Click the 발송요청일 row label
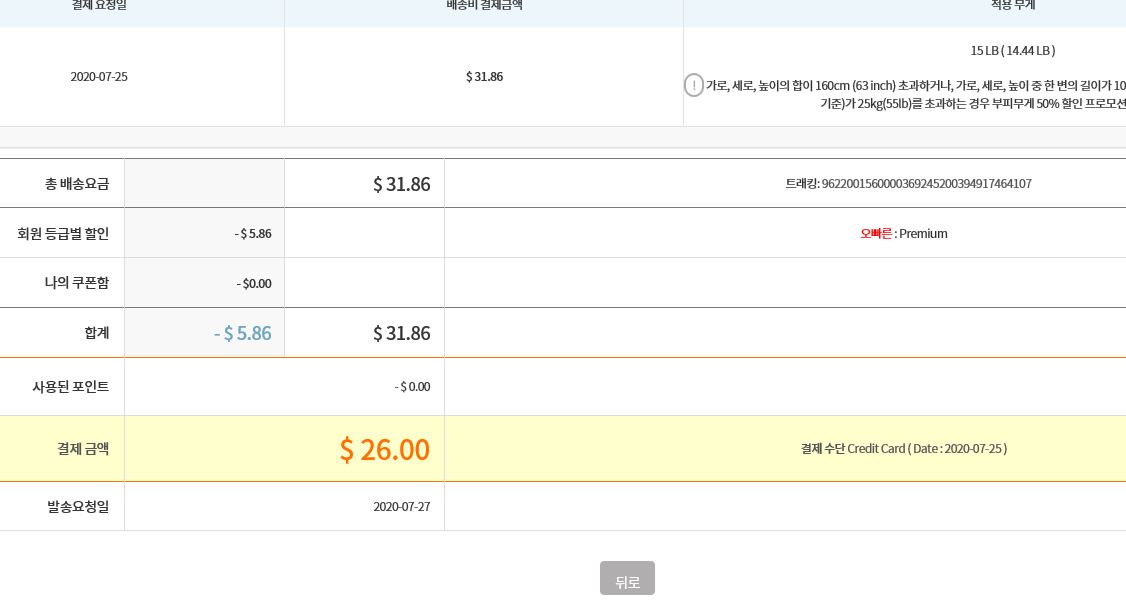Viewport: 1126px width, 608px height. [78, 507]
